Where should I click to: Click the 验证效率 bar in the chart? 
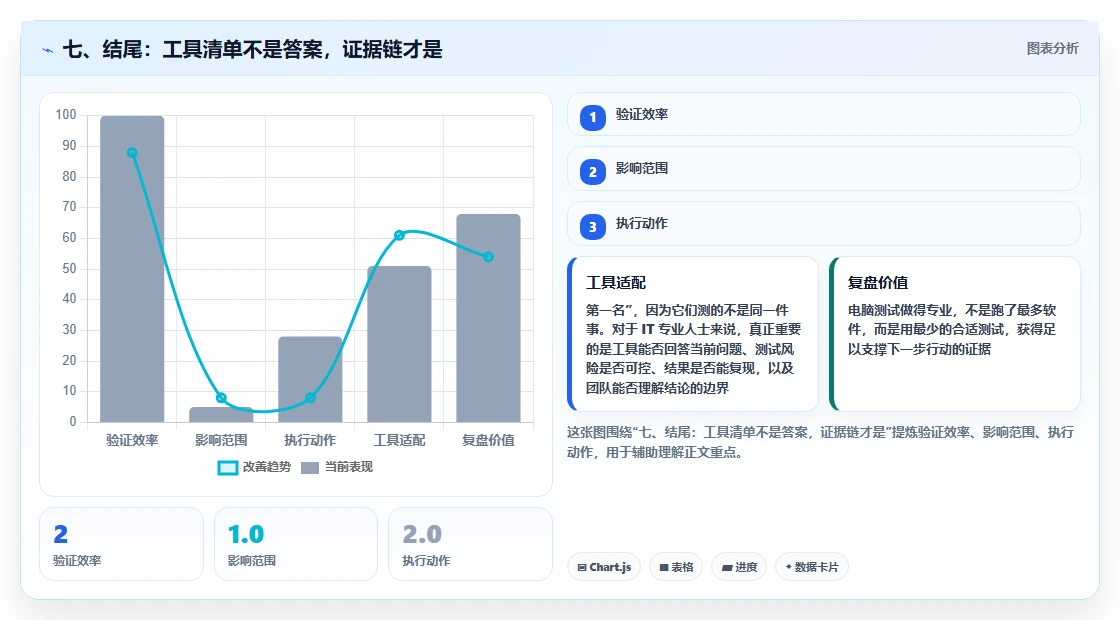pyautogui.click(x=132, y=269)
